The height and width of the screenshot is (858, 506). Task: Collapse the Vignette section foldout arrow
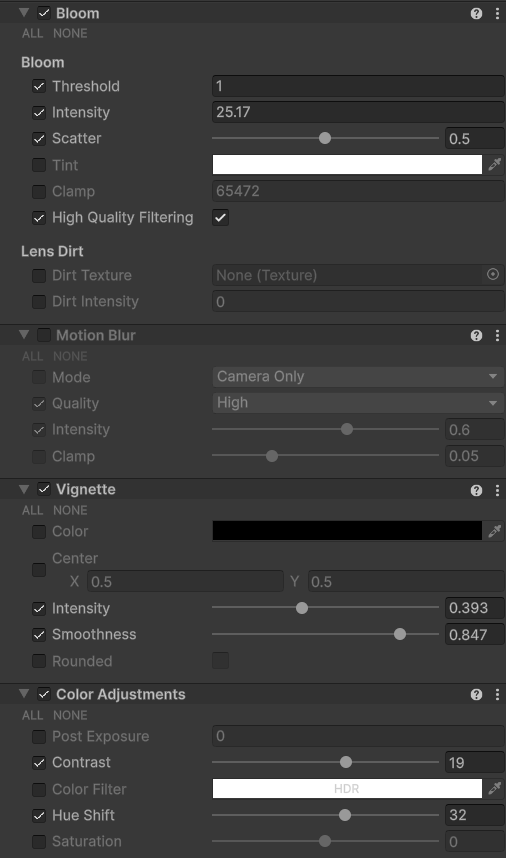pos(24,489)
